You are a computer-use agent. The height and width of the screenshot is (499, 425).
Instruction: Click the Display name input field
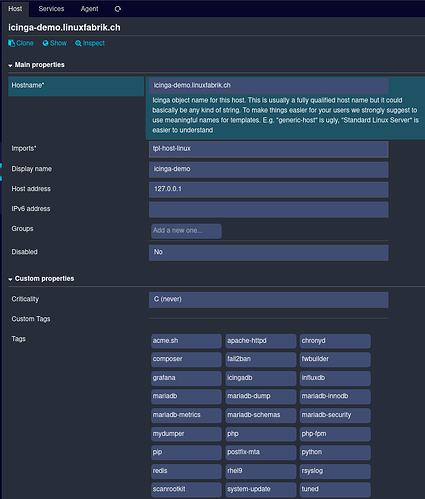[x=269, y=169]
